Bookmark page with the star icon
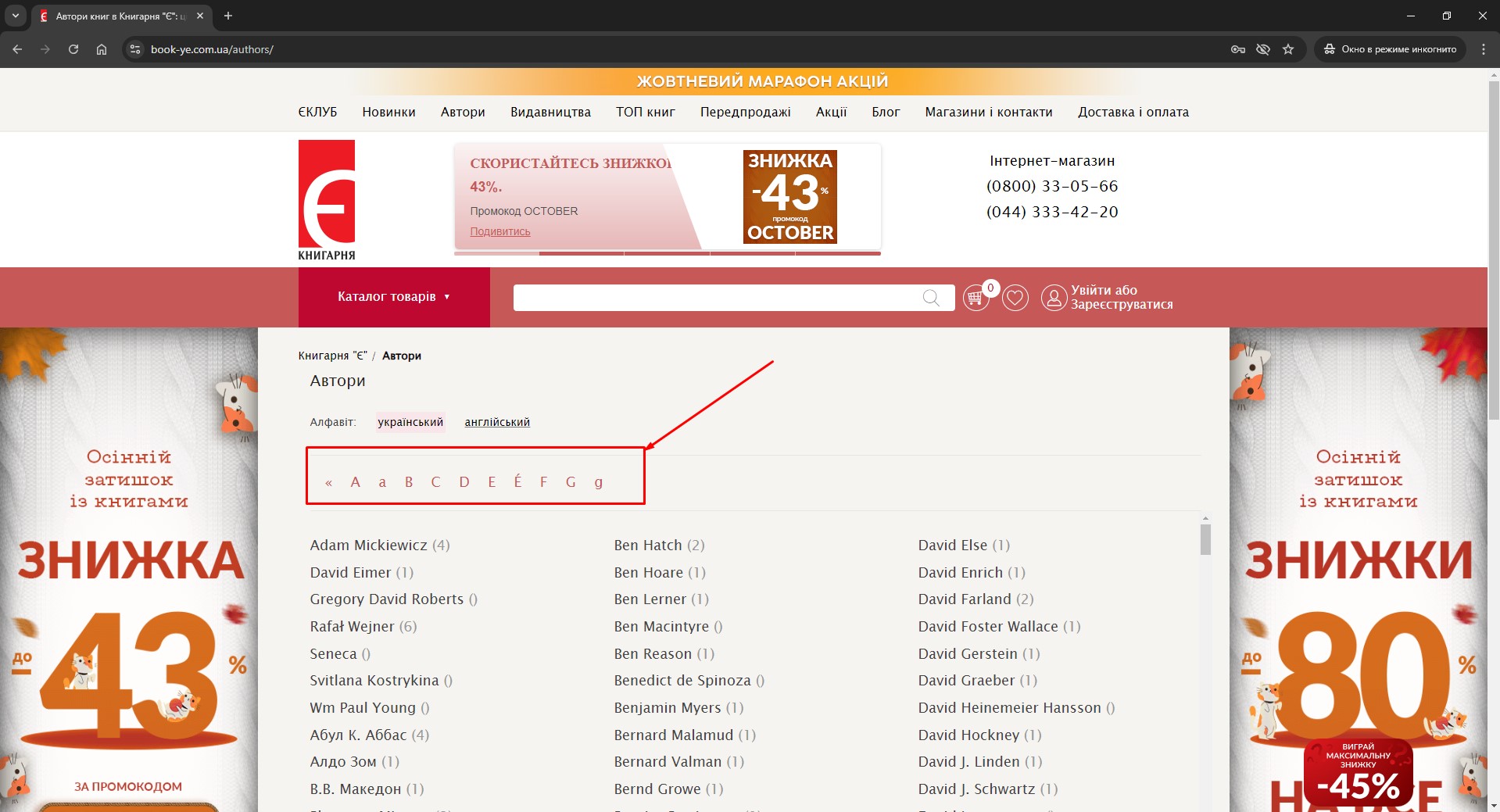 point(1288,49)
